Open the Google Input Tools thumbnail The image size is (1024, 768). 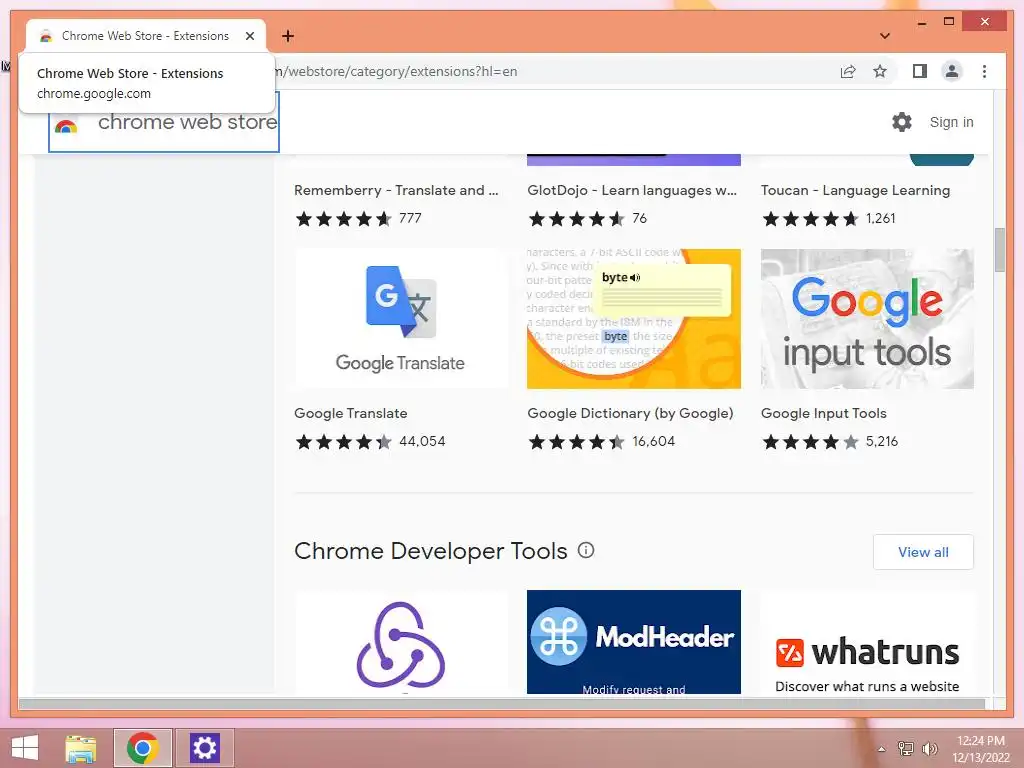pyautogui.click(x=867, y=319)
